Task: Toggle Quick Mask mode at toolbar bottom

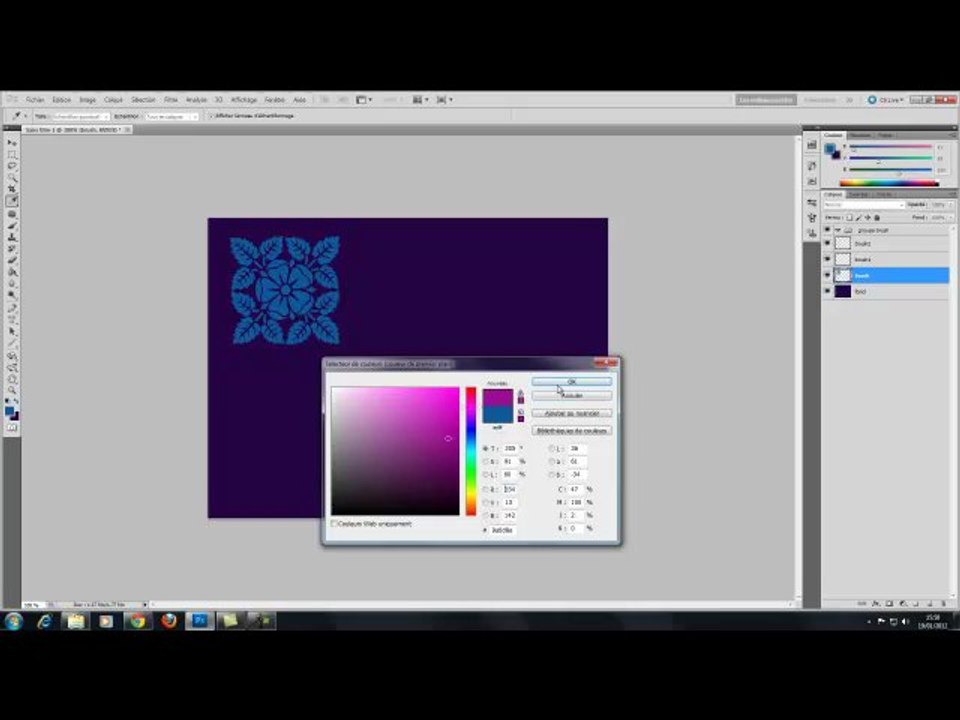Action: click(x=12, y=428)
